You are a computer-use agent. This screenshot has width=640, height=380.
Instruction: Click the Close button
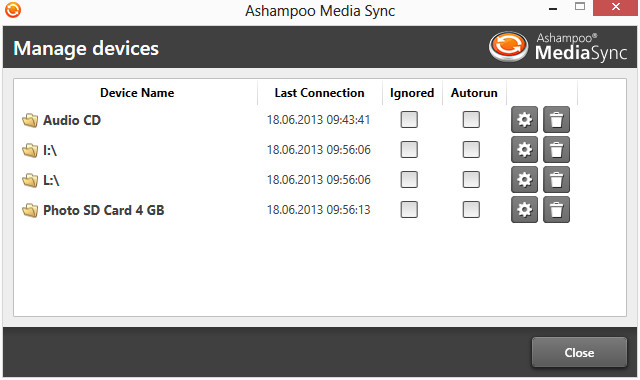(x=579, y=352)
